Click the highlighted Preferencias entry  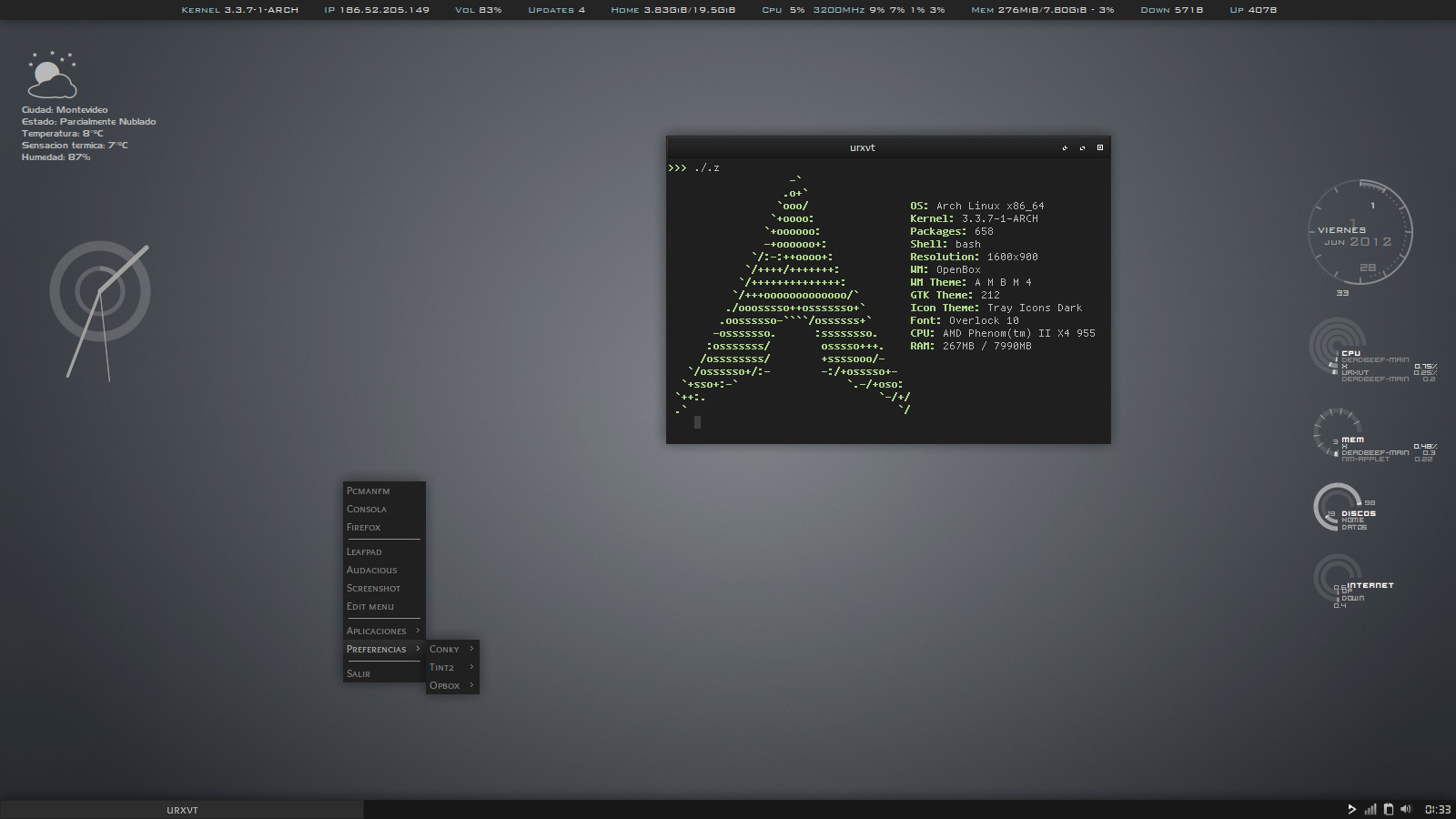point(383,649)
